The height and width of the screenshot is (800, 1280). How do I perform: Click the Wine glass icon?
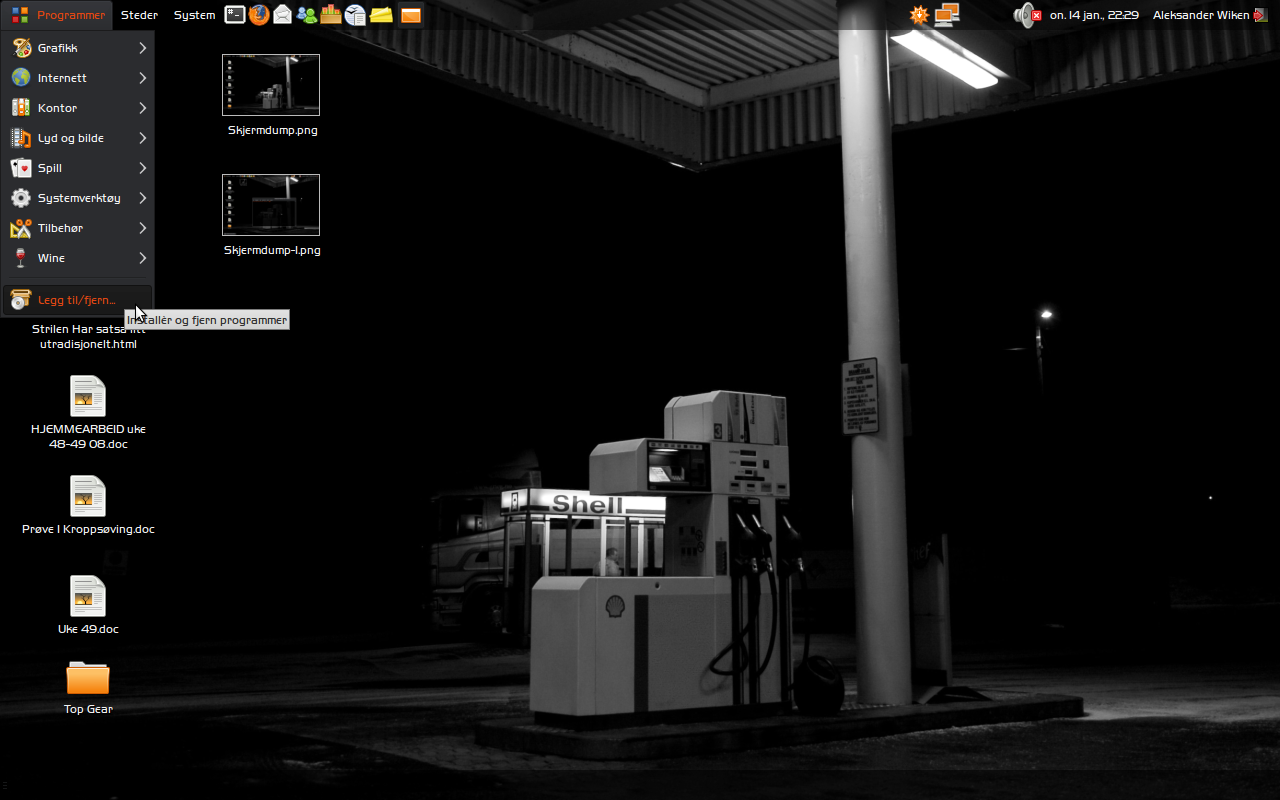21,258
